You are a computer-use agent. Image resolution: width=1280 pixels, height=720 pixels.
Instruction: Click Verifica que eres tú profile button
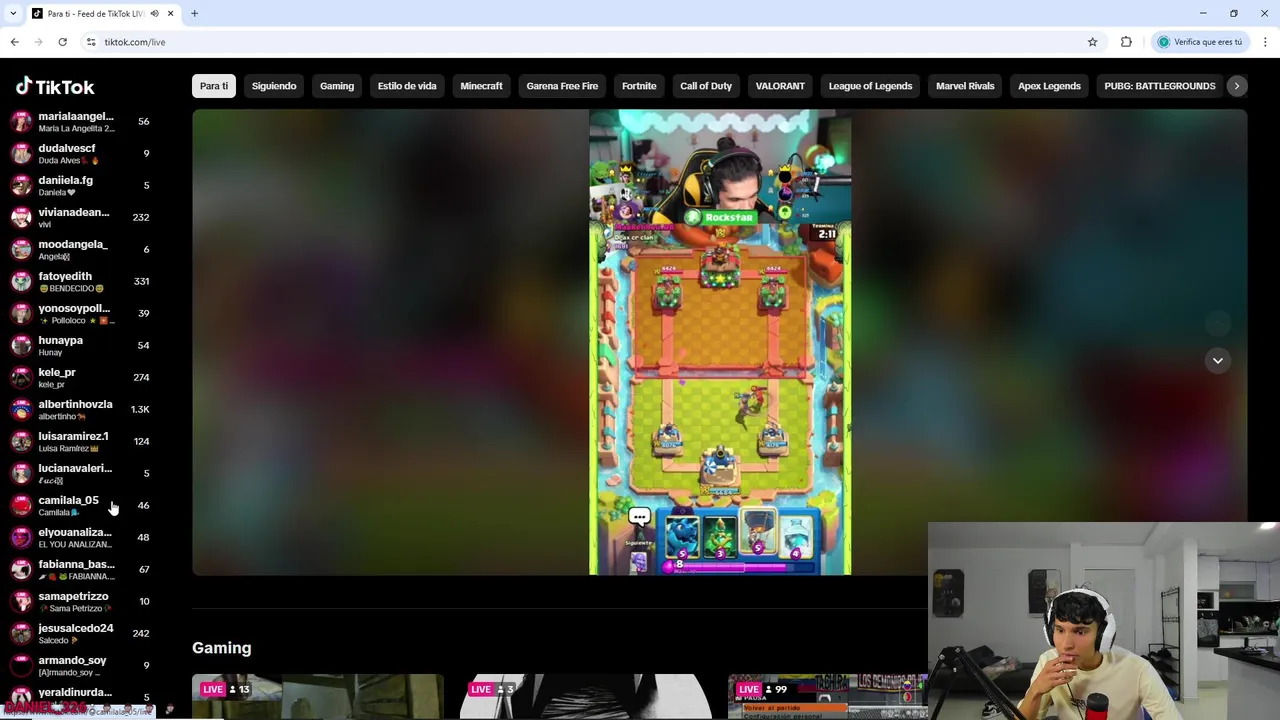[x=1200, y=42]
